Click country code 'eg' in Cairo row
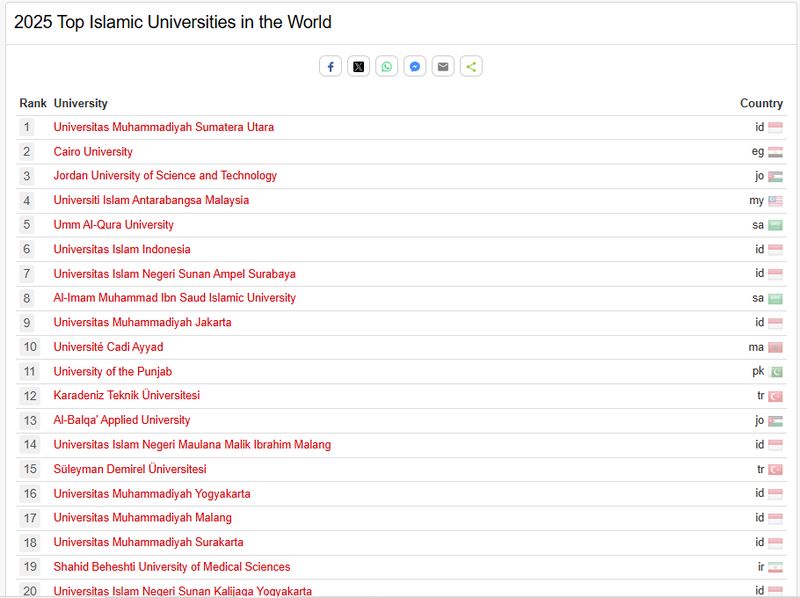Image resolution: width=800 pixels, height=598 pixels. (x=758, y=152)
